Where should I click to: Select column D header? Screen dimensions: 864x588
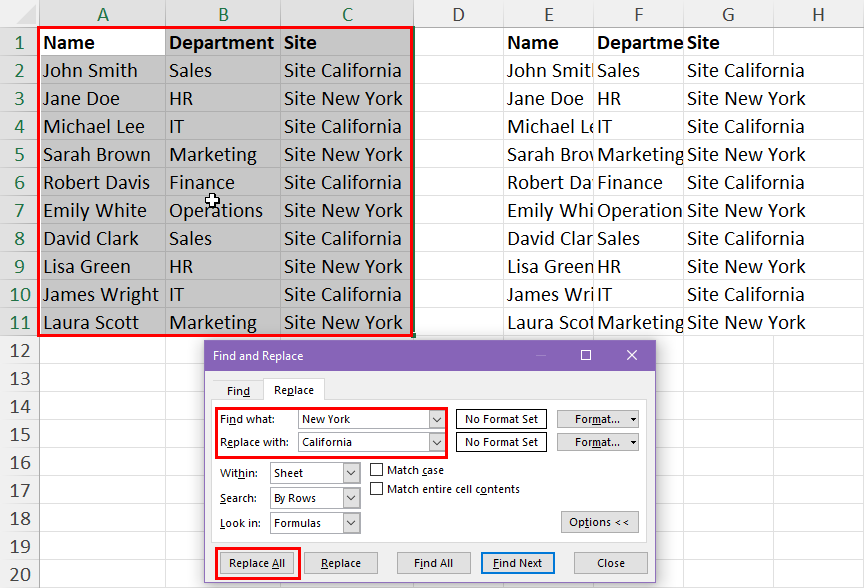[458, 14]
